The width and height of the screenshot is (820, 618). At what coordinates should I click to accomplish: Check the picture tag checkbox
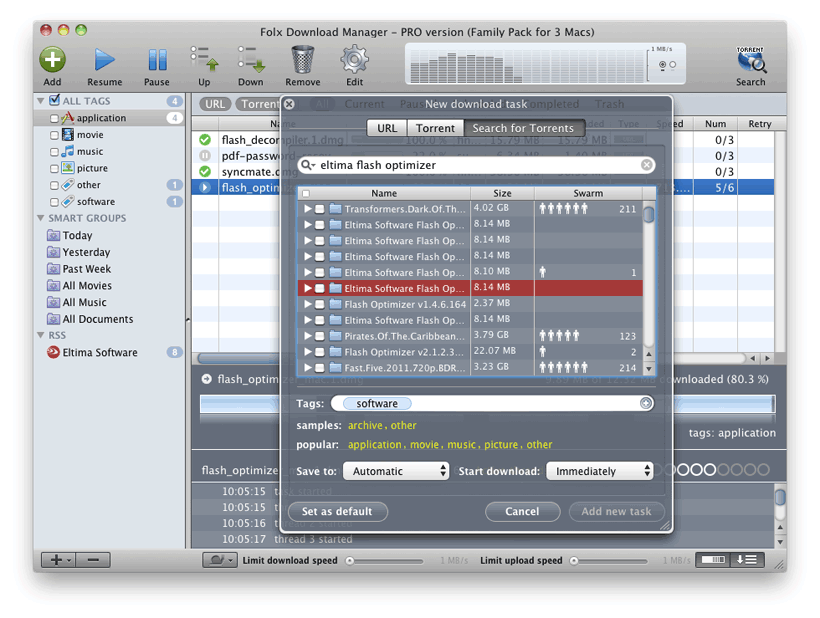point(54,168)
